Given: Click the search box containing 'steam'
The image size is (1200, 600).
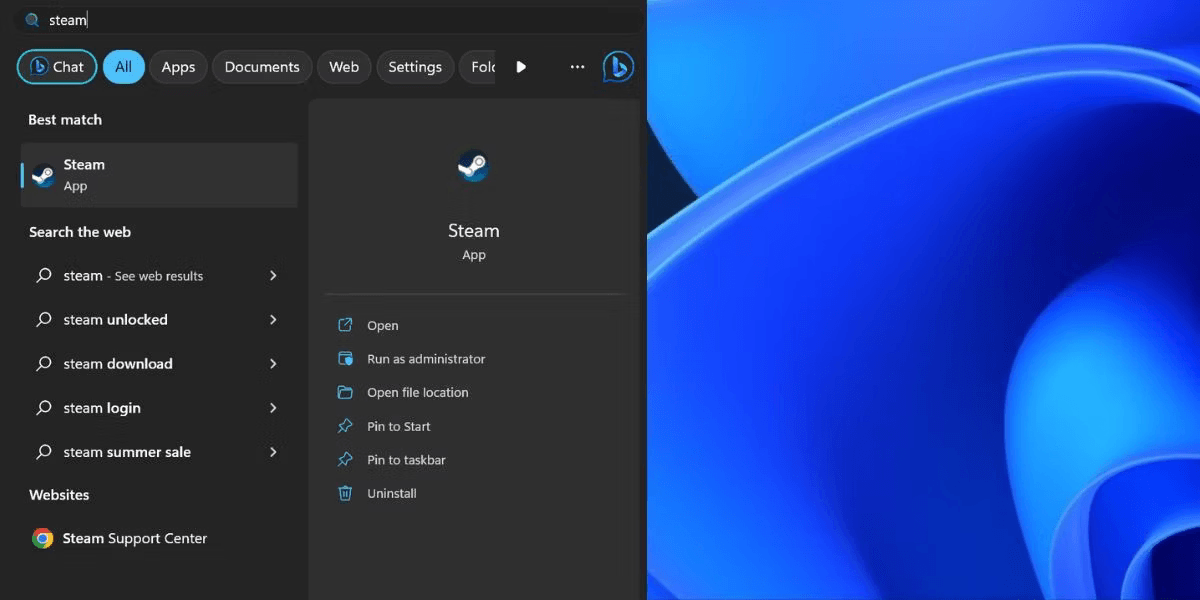Looking at the screenshot, I should (x=300, y=20).
